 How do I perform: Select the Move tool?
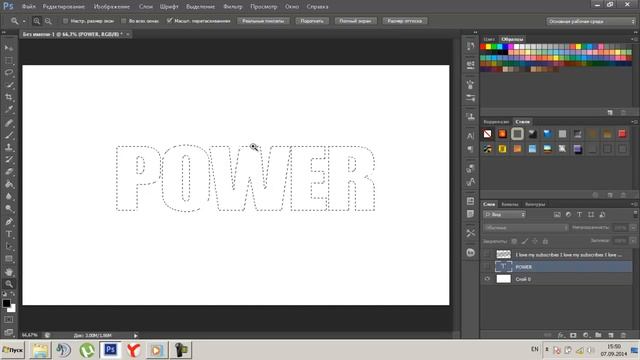click(9, 48)
